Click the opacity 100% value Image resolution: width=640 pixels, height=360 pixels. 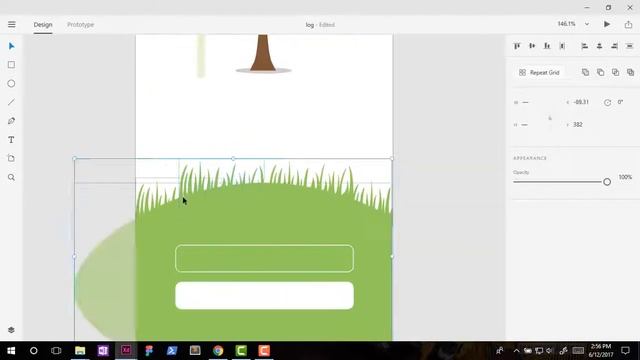point(625,177)
